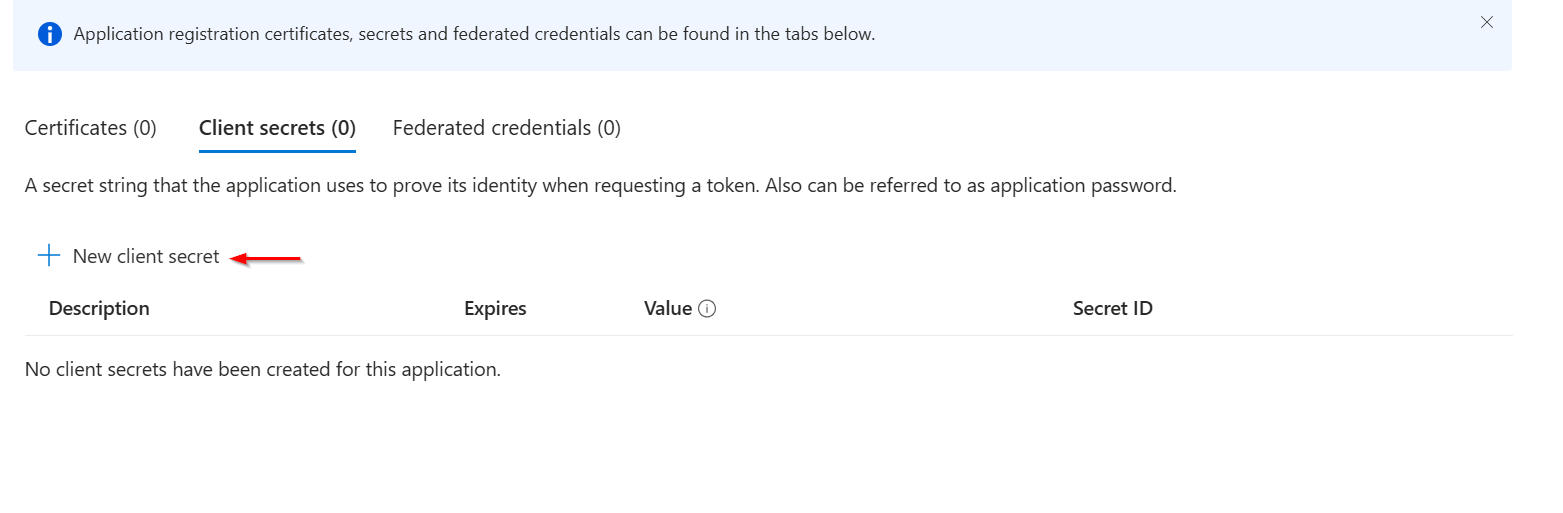Click the red arrow annotation
This screenshot has width=1563, height=513.
[x=266, y=258]
